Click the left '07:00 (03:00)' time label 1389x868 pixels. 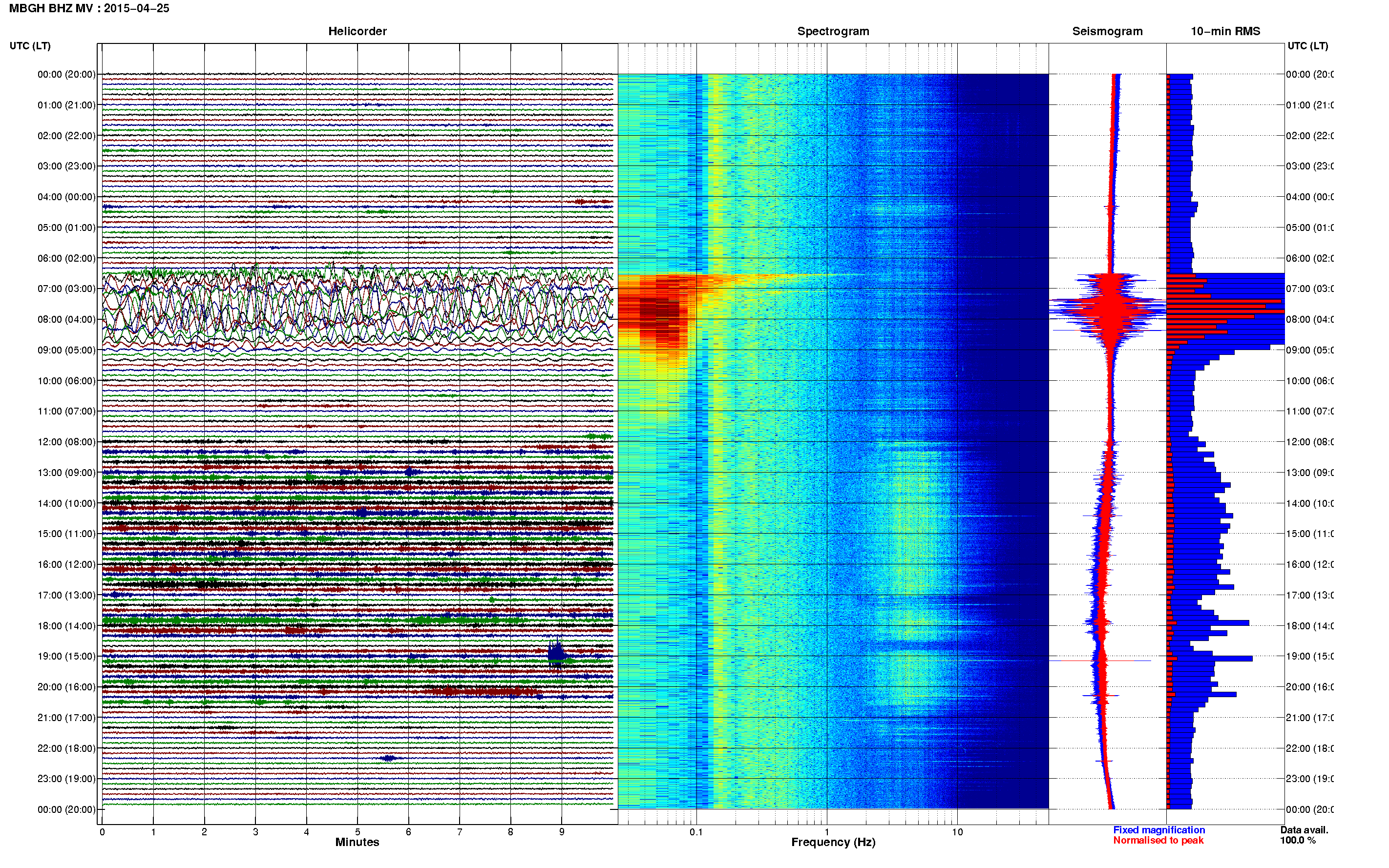click(66, 289)
